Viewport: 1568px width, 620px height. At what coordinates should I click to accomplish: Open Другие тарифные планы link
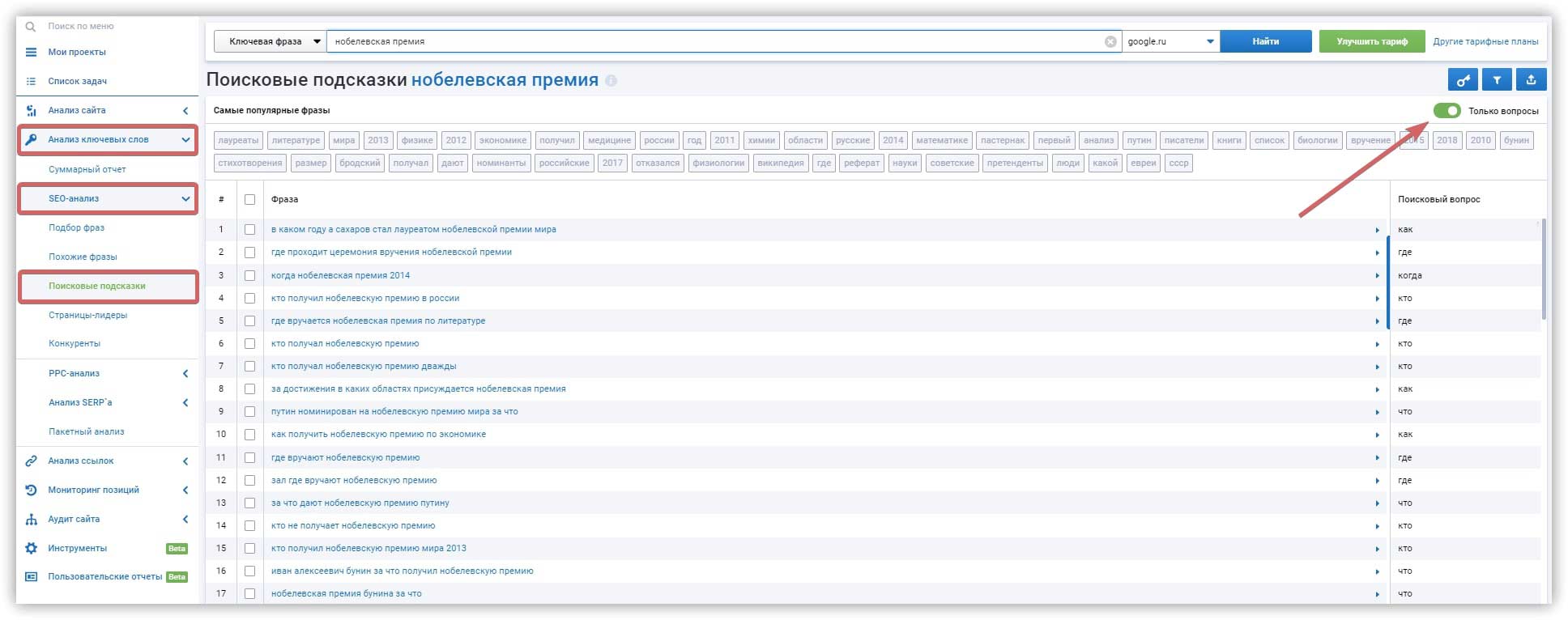(x=1485, y=41)
